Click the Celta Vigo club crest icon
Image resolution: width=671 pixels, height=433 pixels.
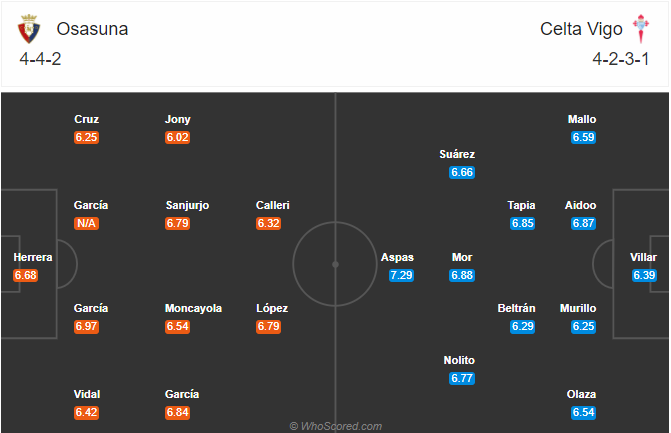point(641,29)
